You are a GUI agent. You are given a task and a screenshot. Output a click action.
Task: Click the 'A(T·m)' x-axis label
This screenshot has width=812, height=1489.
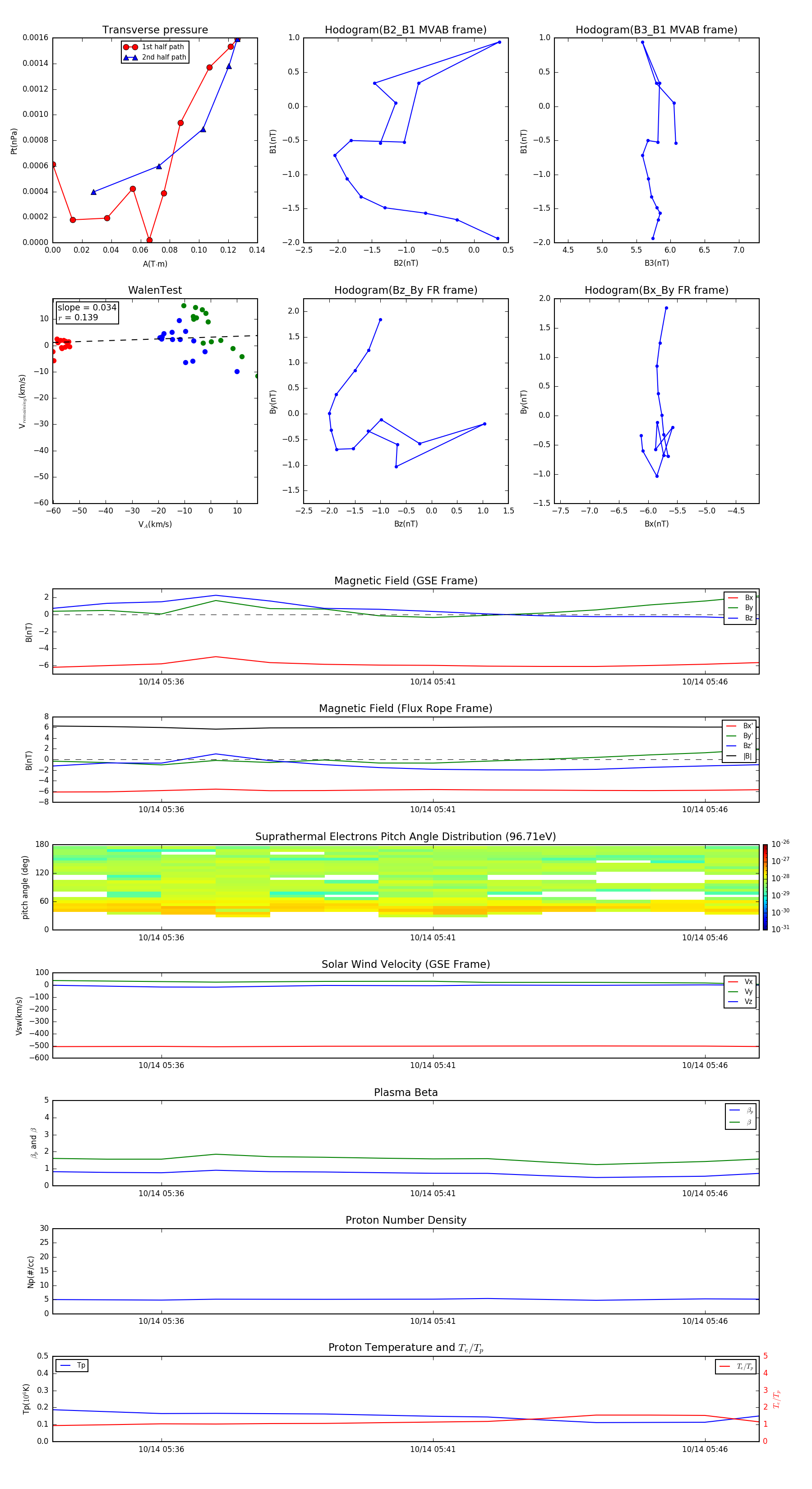(x=155, y=264)
